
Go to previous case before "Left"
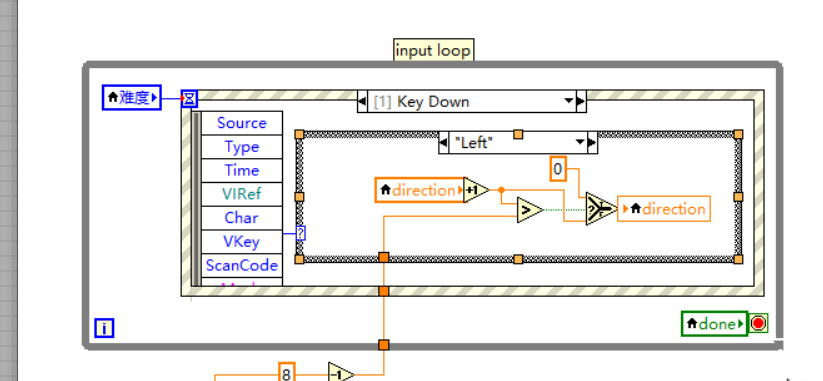click(x=444, y=142)
